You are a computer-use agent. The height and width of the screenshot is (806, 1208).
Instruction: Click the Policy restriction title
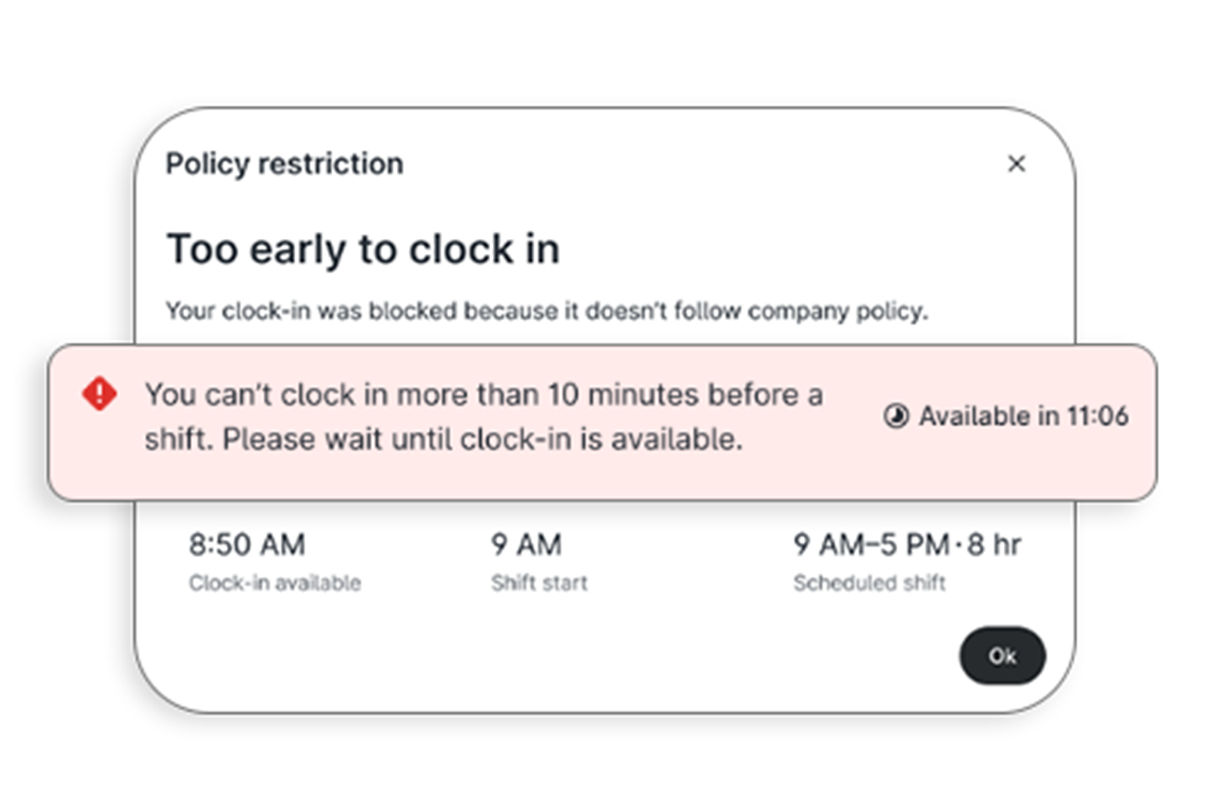click(x=285, y=163)
